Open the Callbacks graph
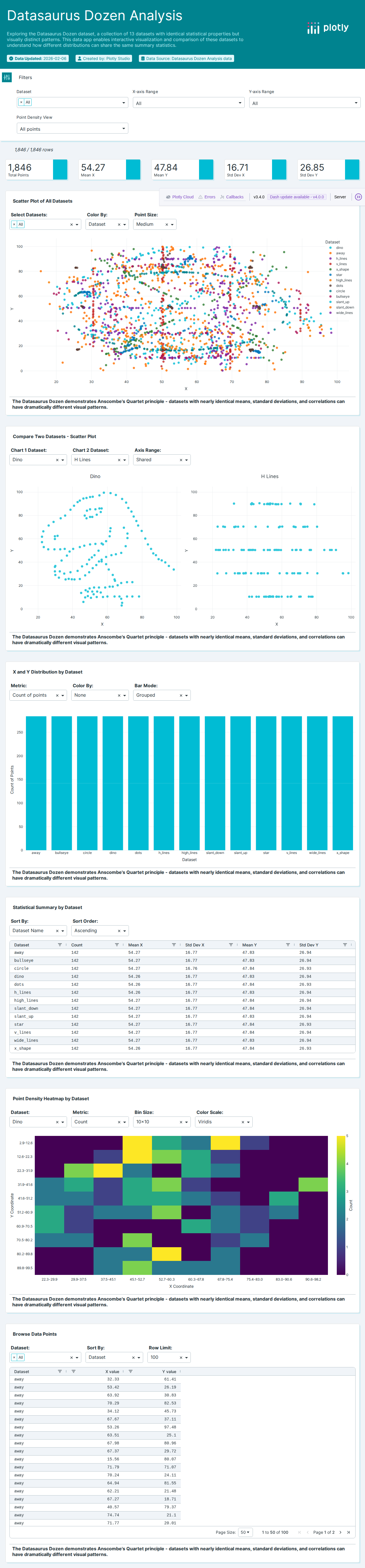This screenshot has width=365, height=1568. click(x=232, y=197)
